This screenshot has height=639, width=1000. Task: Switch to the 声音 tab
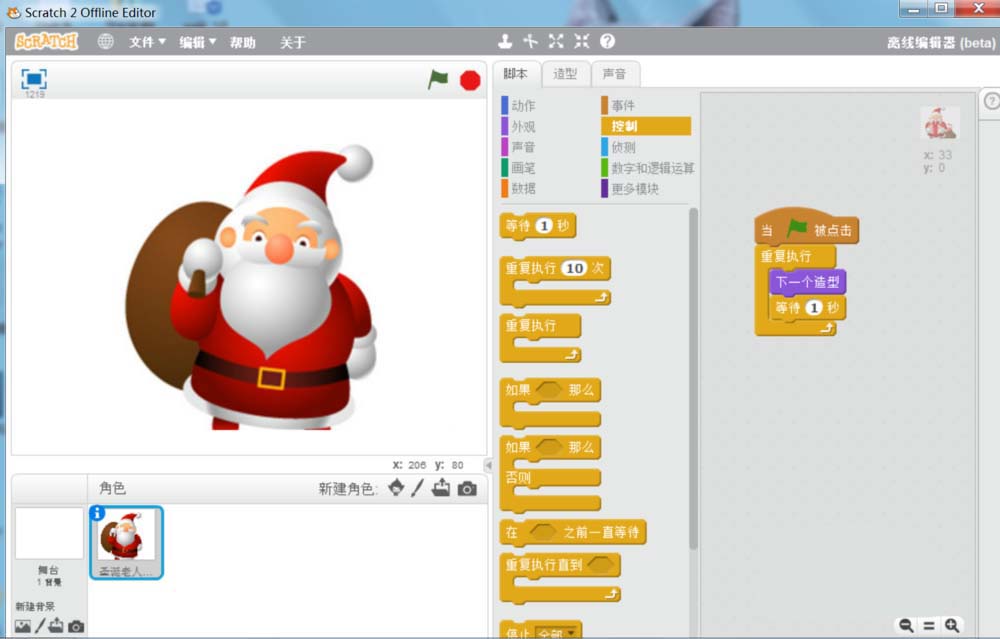[x=614, y=74]
